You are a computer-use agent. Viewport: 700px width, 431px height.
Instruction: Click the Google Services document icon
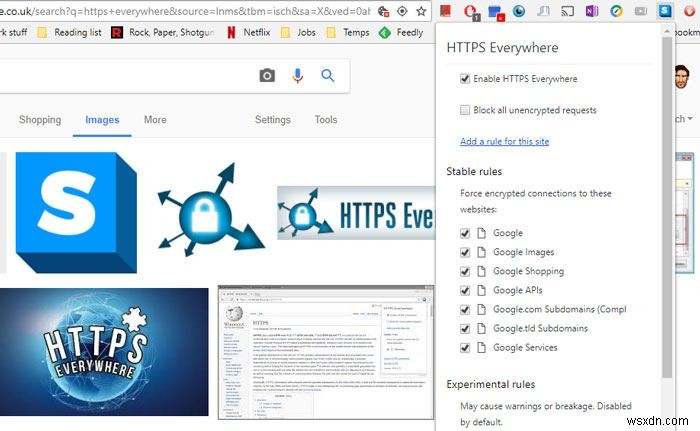pos(481,348)
